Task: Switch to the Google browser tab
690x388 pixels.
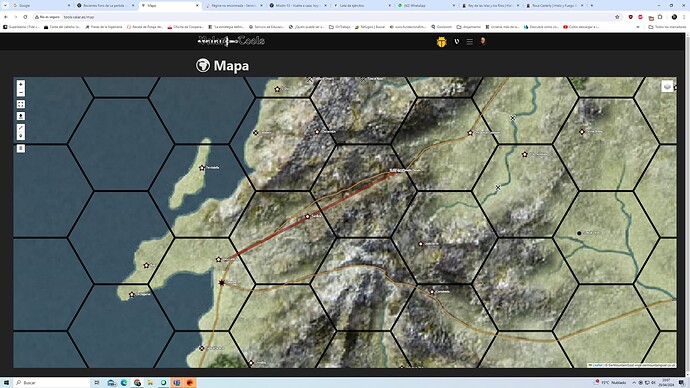Action: pyautogui.click(x=40, y=5)
